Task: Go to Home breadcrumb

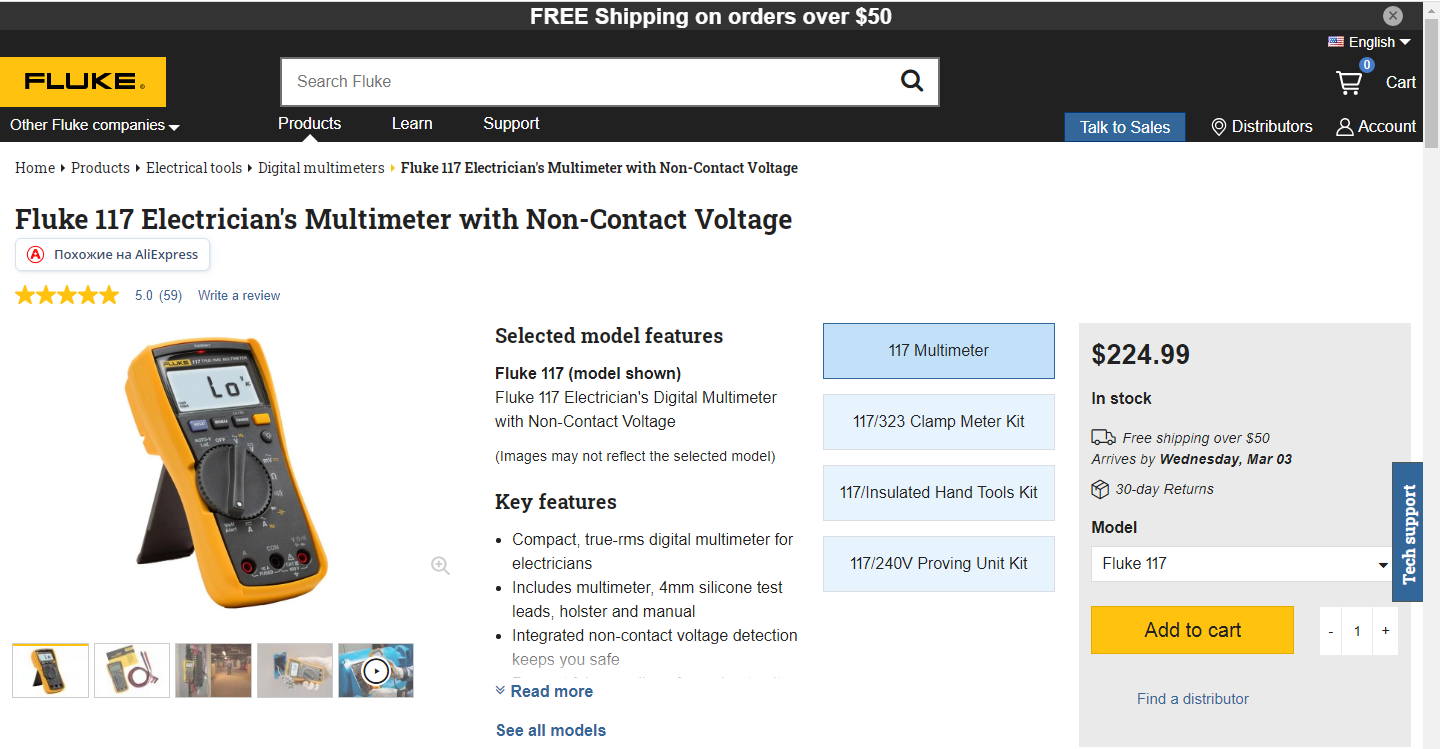Action: coord(35,168)
